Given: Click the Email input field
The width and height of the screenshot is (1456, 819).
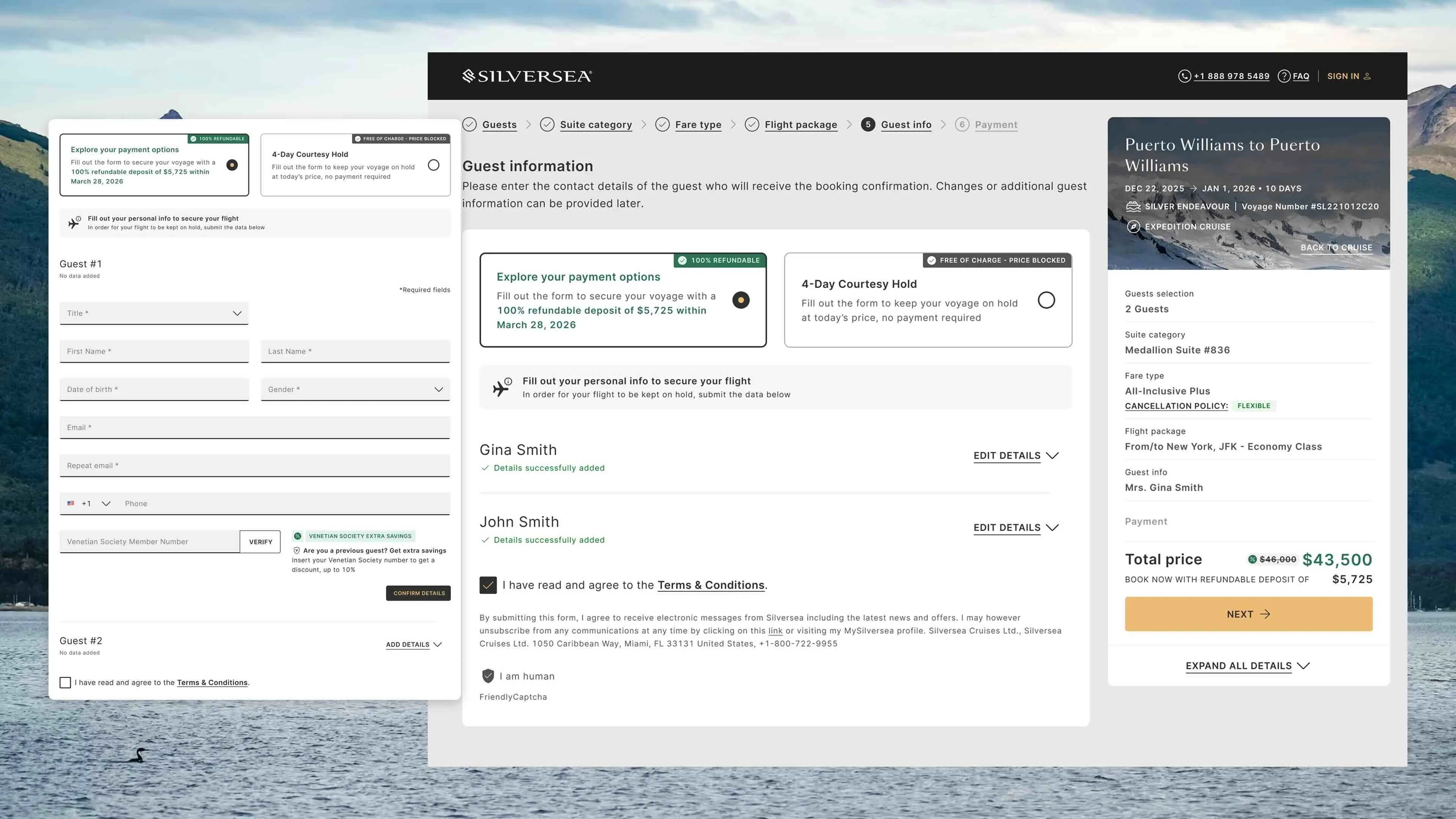Looking at the screenshot, I should click(x=254, y=427).
